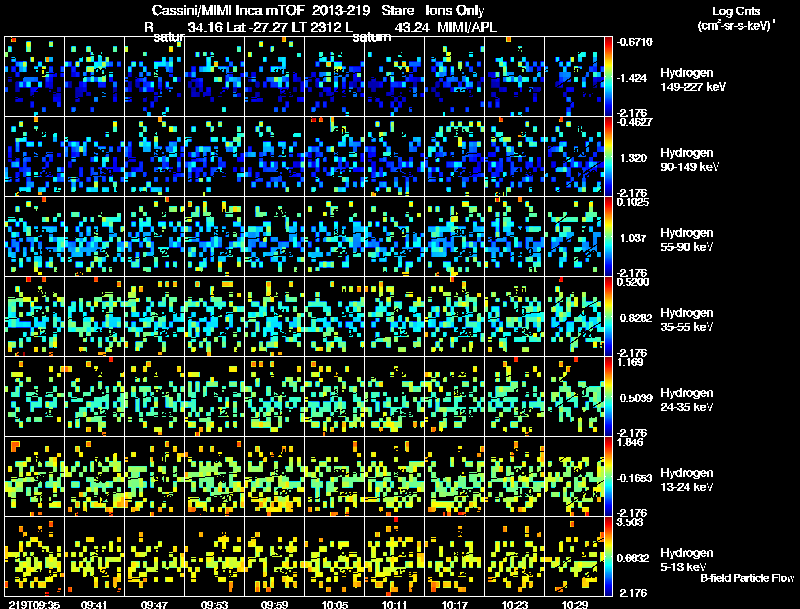This screenshot has height=609, width=800.
Task: Click the -1.424 colorbar midpoint value
Action: pyautogui.click(x=632, y=78)
